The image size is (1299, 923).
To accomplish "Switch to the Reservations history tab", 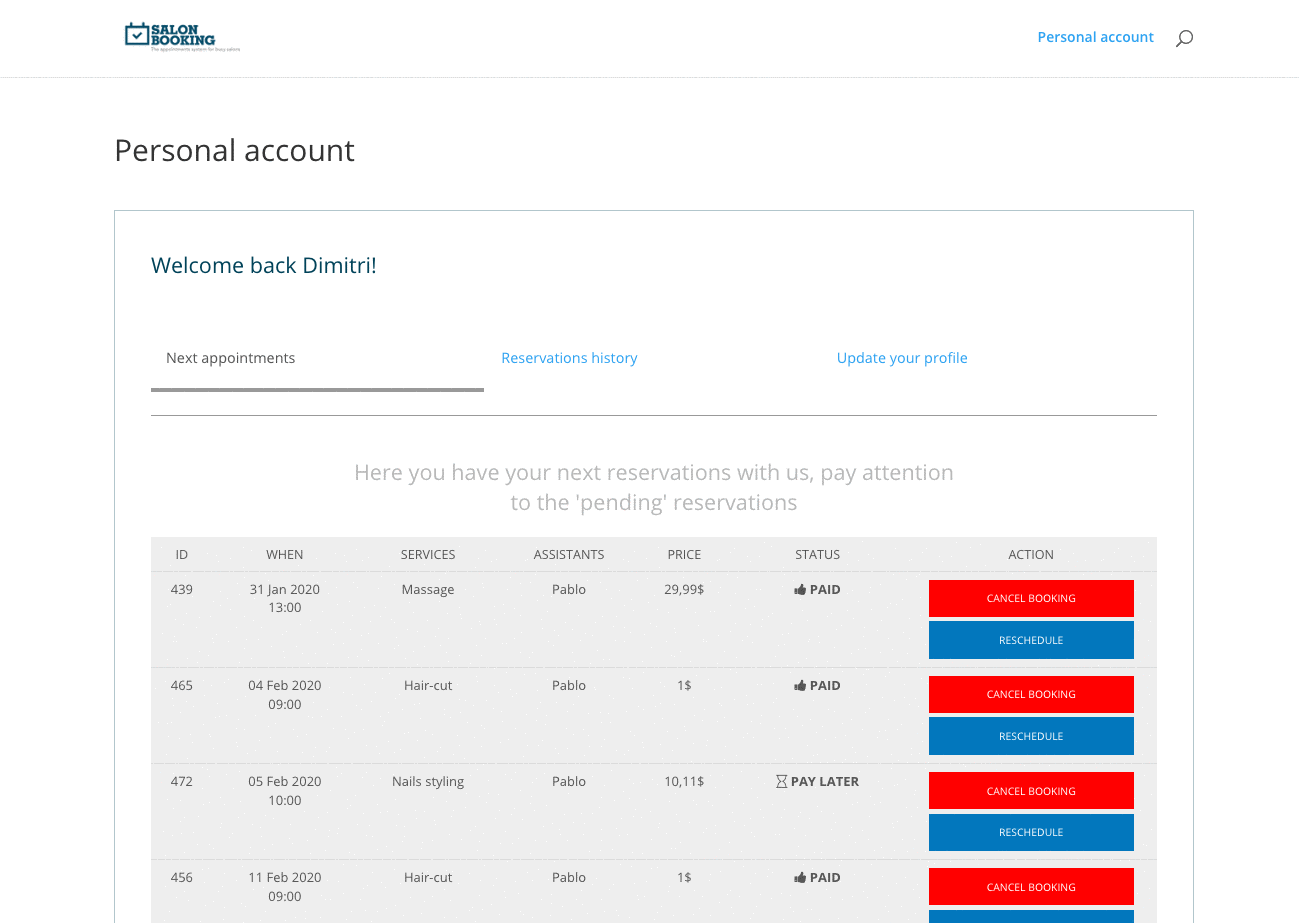I will tap(569, 358).
